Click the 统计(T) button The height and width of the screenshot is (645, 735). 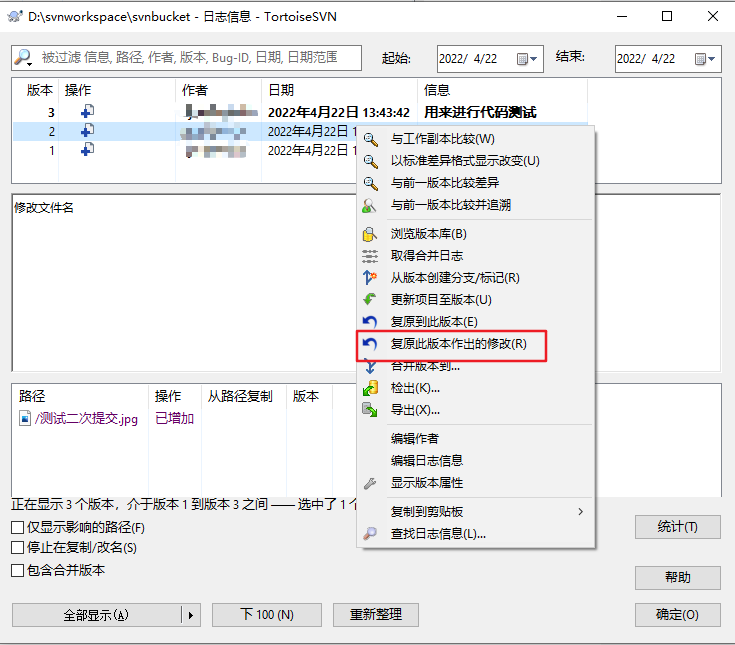click(x=677, y=527)
